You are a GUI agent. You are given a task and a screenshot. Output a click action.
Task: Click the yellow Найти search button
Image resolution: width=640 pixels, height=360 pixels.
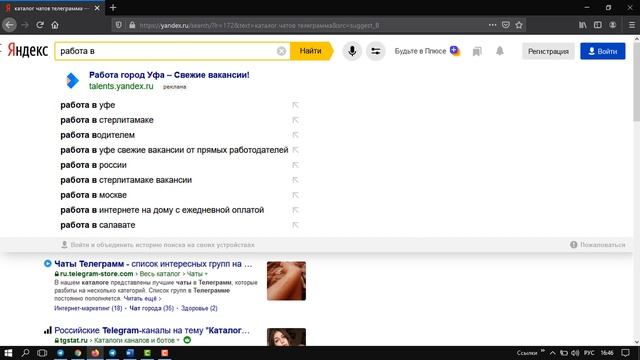(311, 51)
